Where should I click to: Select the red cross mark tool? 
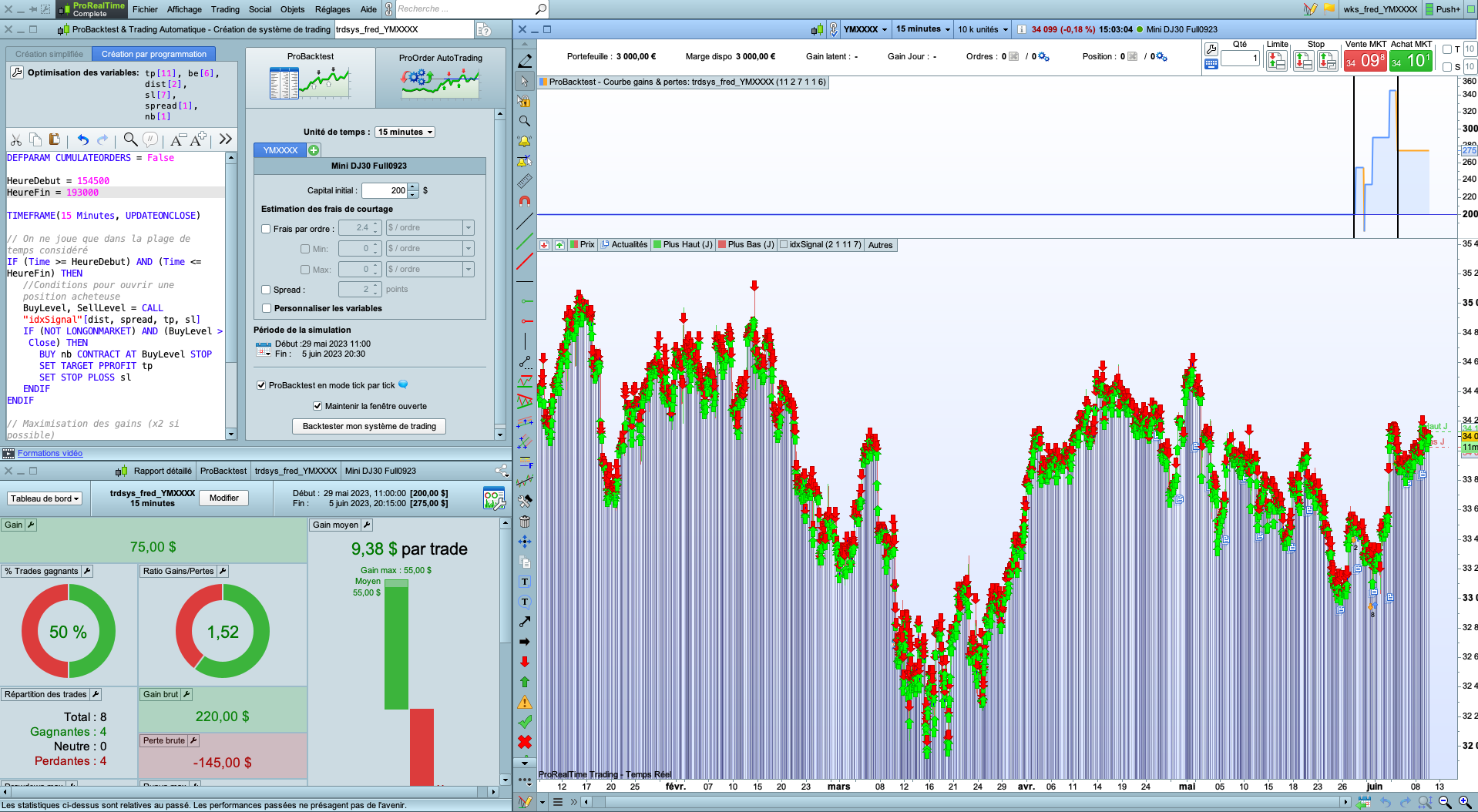[525, 742]
